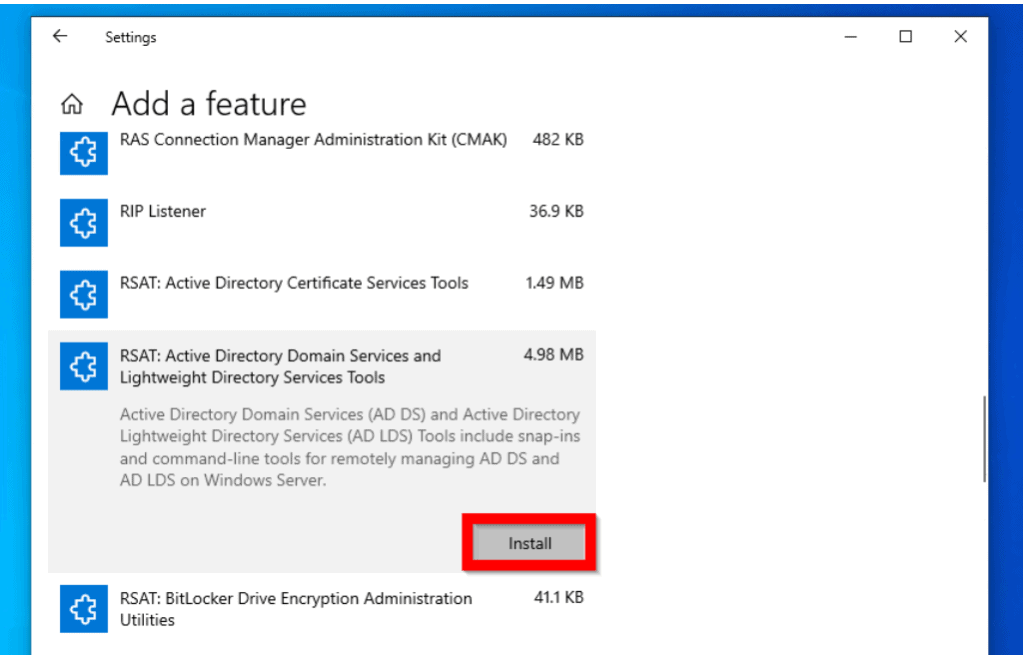1024x655 pixels.
Task: Click the "Add a feature" page heading
Action: coord(209,104)
